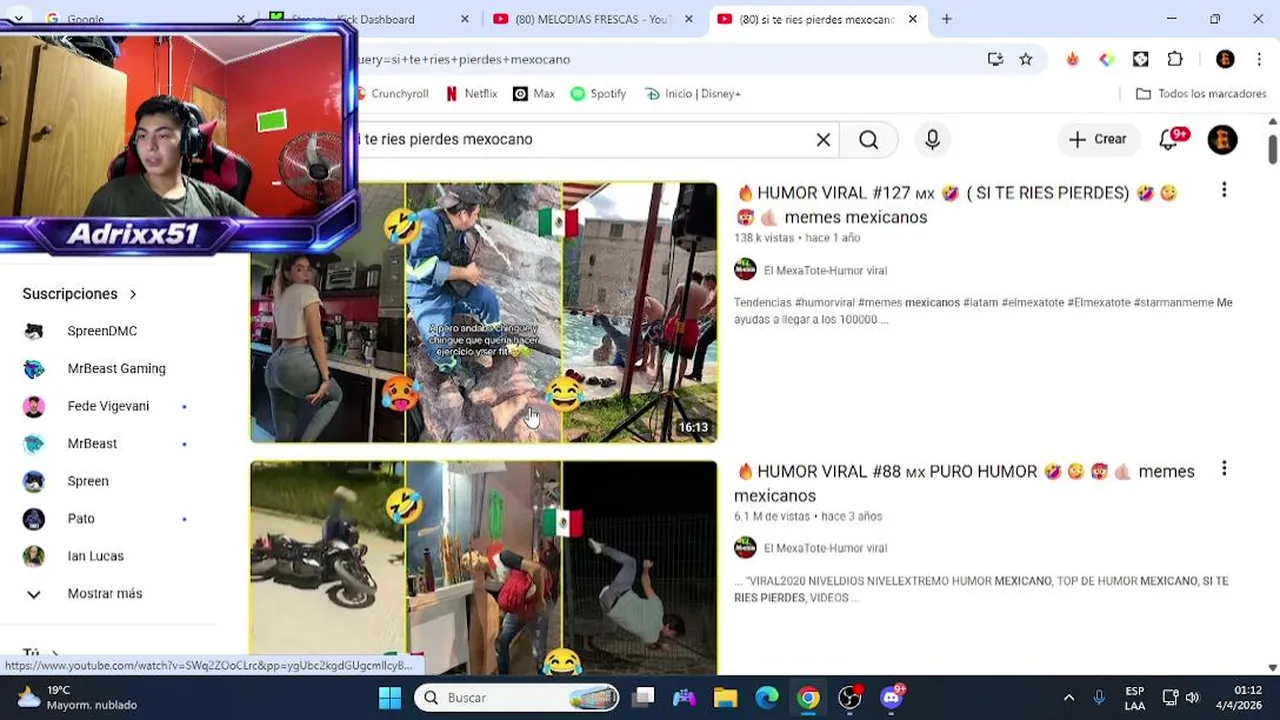Open the Max bookmark
This screenshot has width=1280, height=720.
coord(533,93)
